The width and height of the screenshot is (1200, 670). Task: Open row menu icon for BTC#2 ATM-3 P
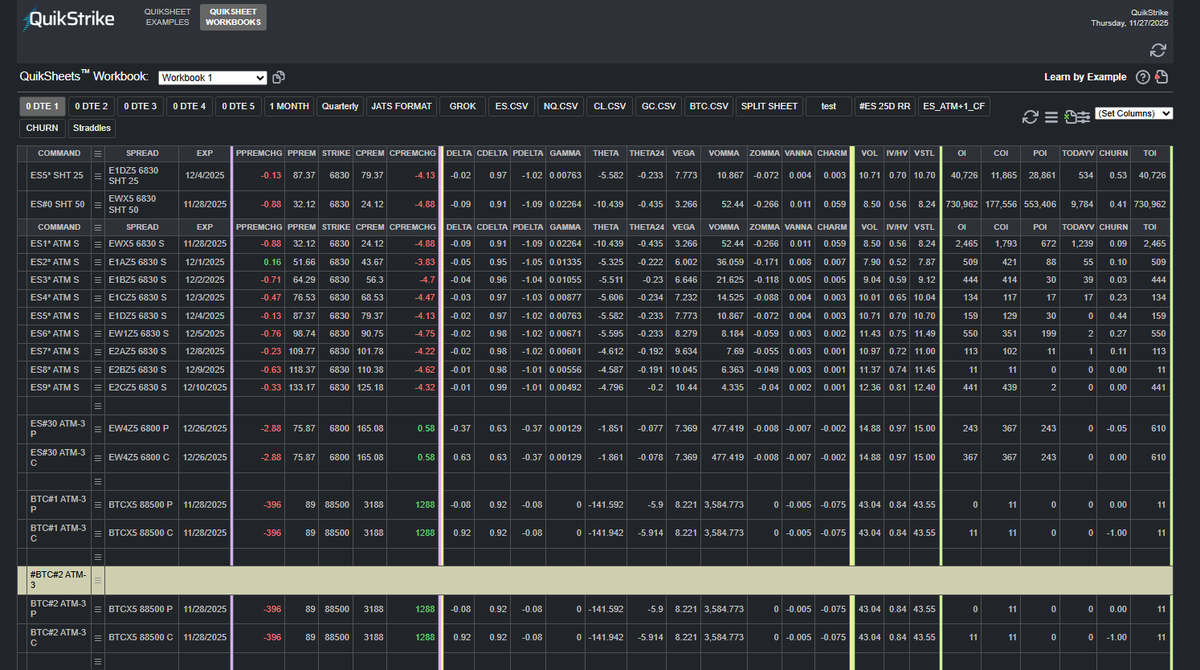click(x=98, y=609)
